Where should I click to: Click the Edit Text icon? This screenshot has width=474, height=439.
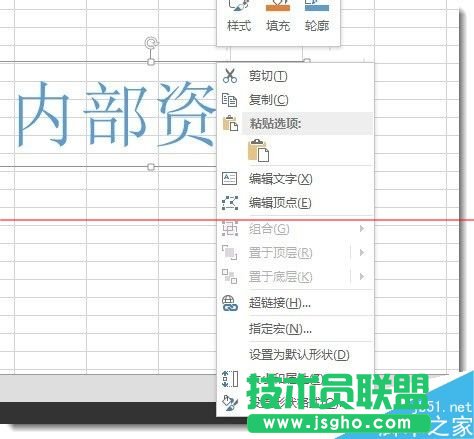click(230, 179)
